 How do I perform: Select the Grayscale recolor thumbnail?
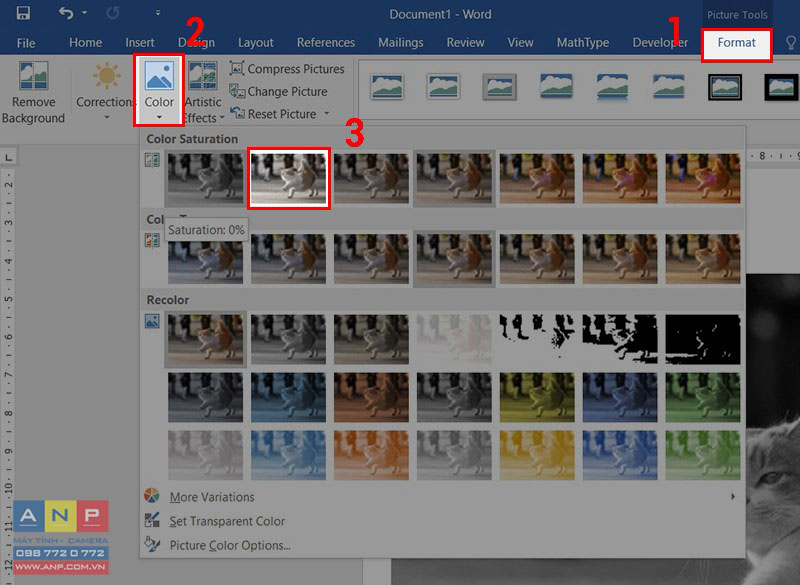pyautogui.click(x=288, y=339)
